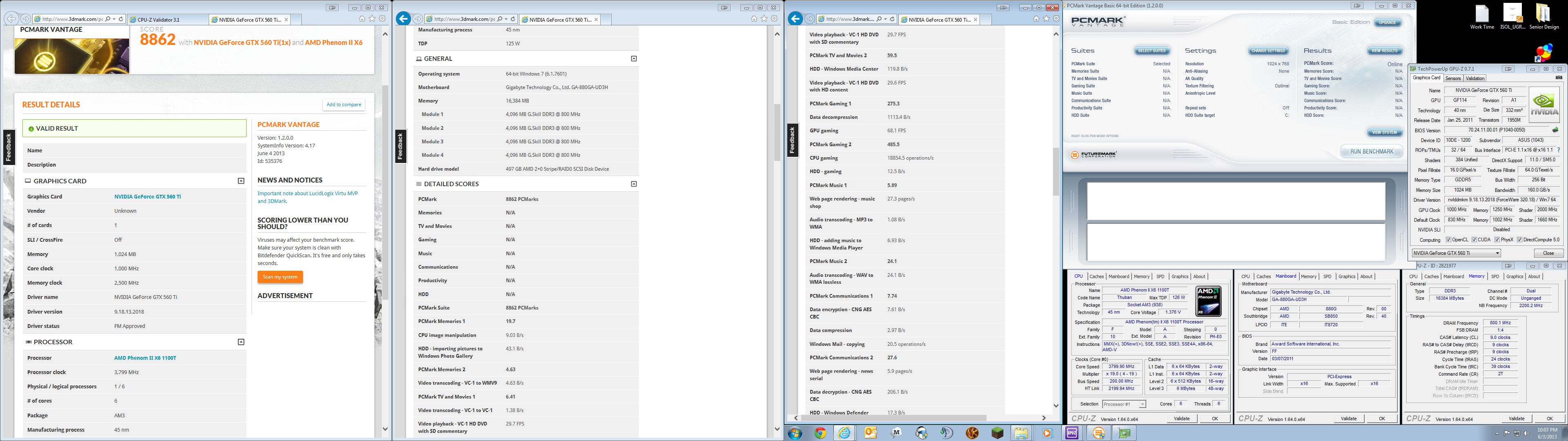Collapse the Processor section
The width and height of the screenshot is (1568, 441).
tap(241, 342)
